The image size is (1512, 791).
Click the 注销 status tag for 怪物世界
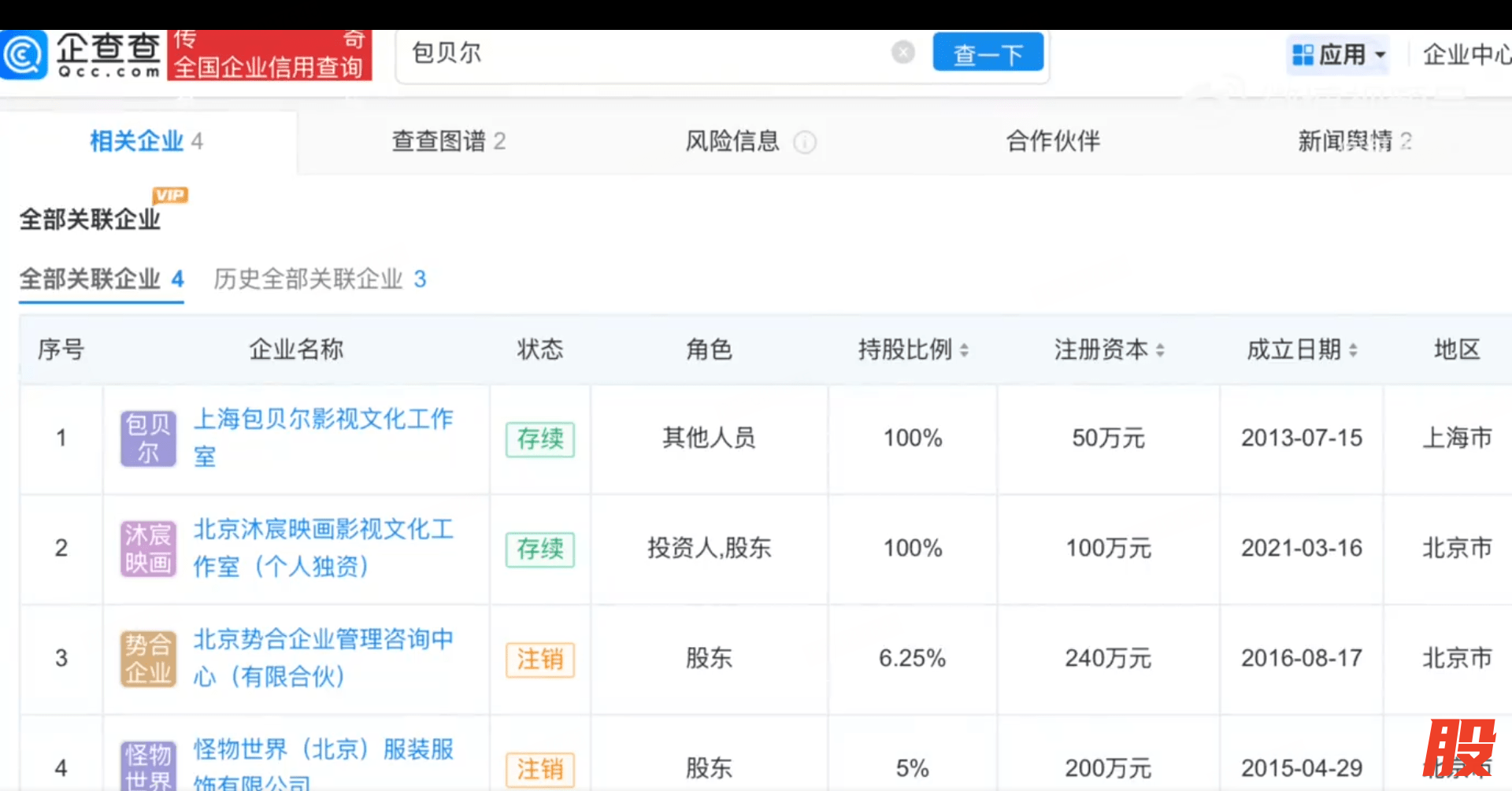pyautogui.click(x=540, y=769)
